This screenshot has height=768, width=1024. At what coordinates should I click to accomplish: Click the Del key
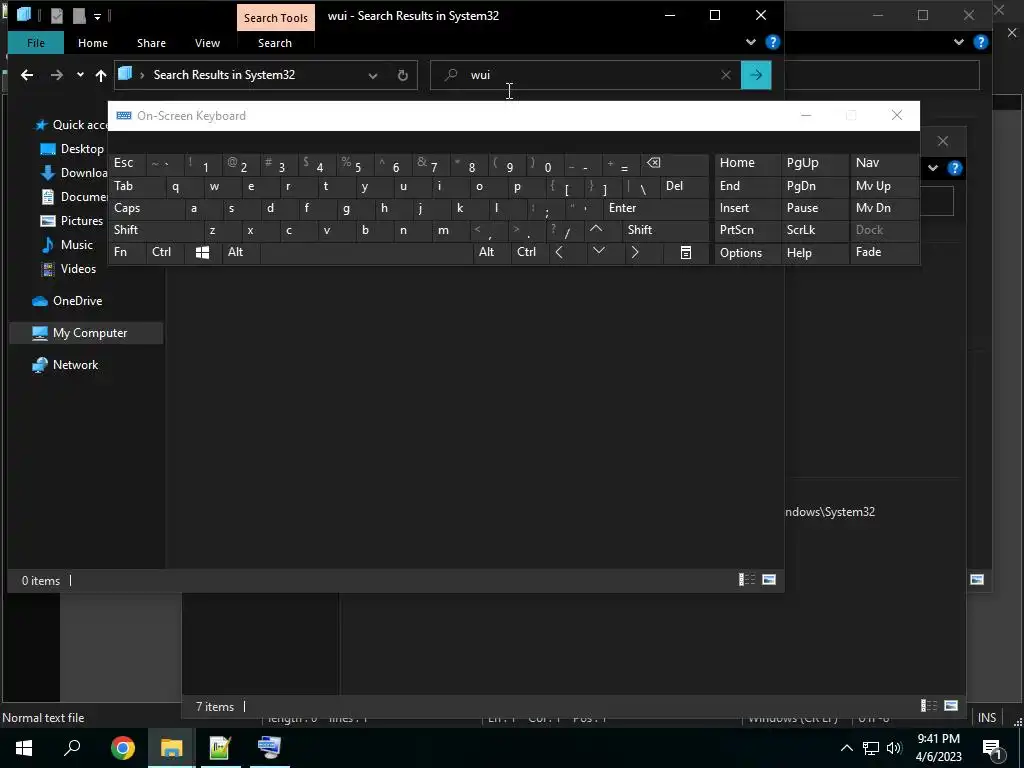[x=684, y=187]
